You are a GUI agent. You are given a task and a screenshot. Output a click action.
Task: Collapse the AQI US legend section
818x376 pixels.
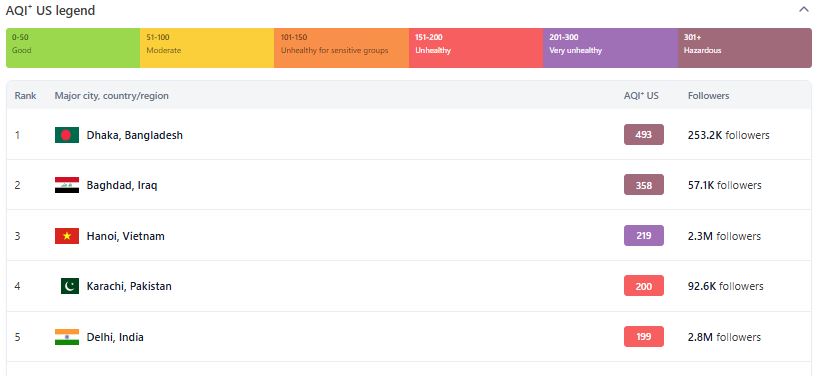point(803,9)
